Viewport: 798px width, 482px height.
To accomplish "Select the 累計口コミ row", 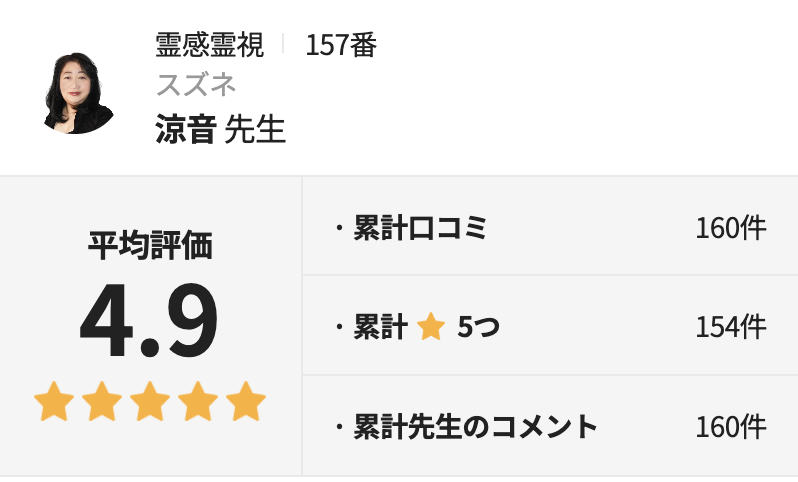I will point(420,228).
